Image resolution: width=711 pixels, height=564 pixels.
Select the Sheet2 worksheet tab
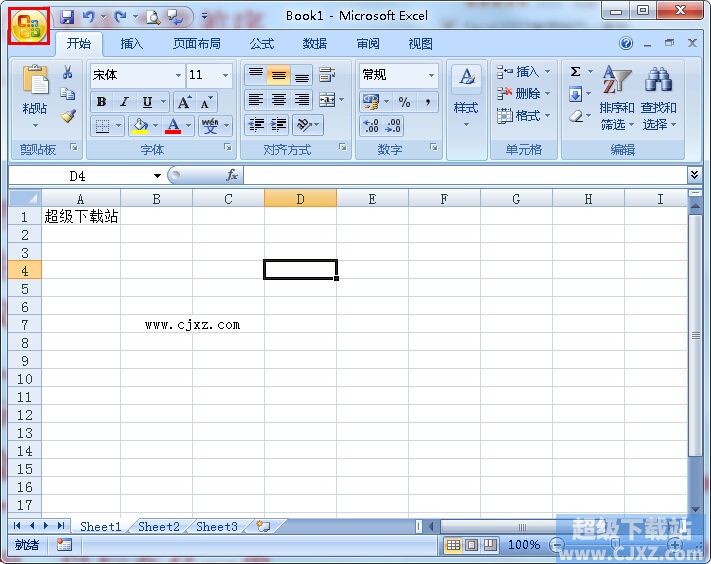click(x=159, y=526)
